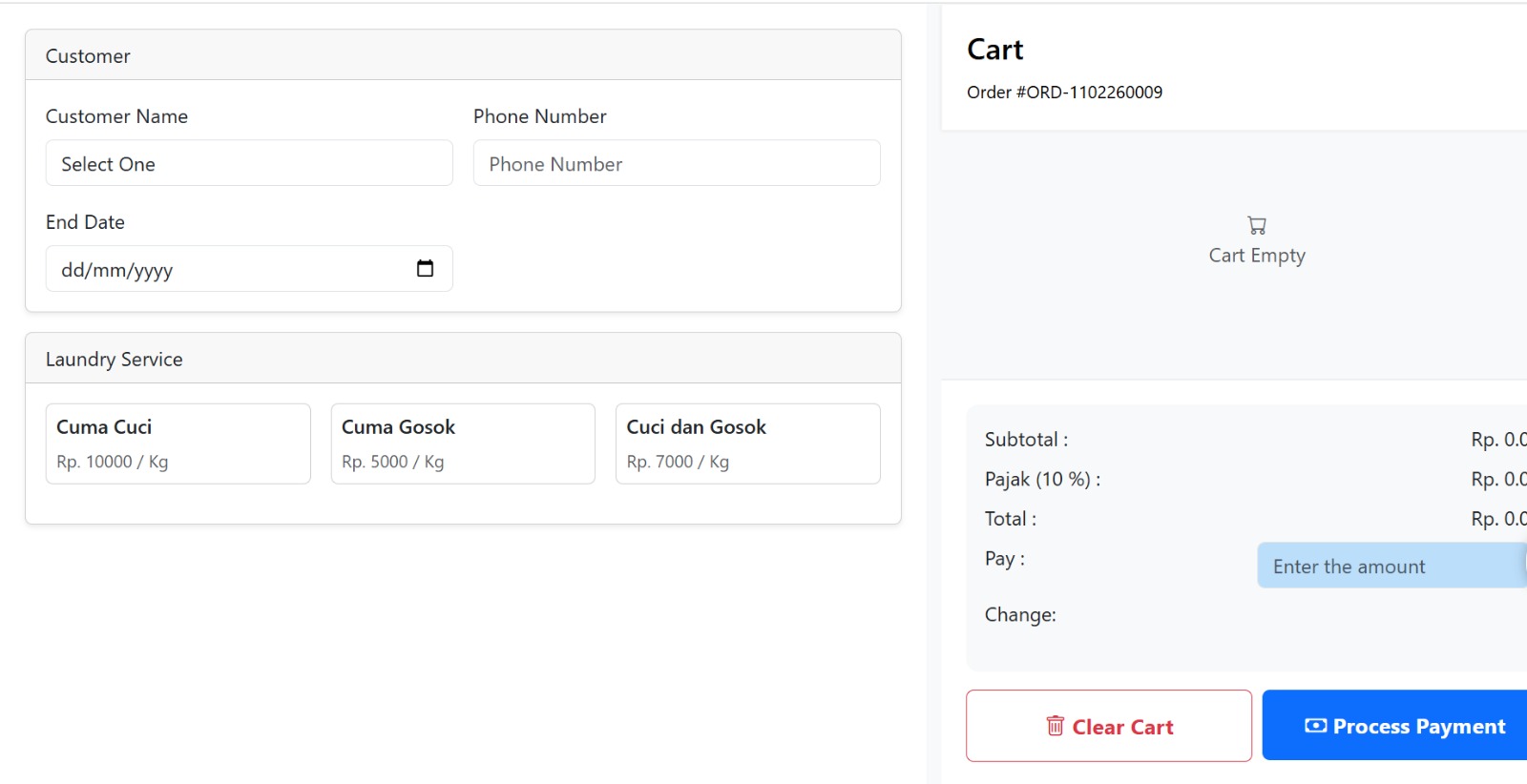This screenshot has width=1527, height=784.
Task: Click the Phone Number field label
Action: (x=540, y=116)
